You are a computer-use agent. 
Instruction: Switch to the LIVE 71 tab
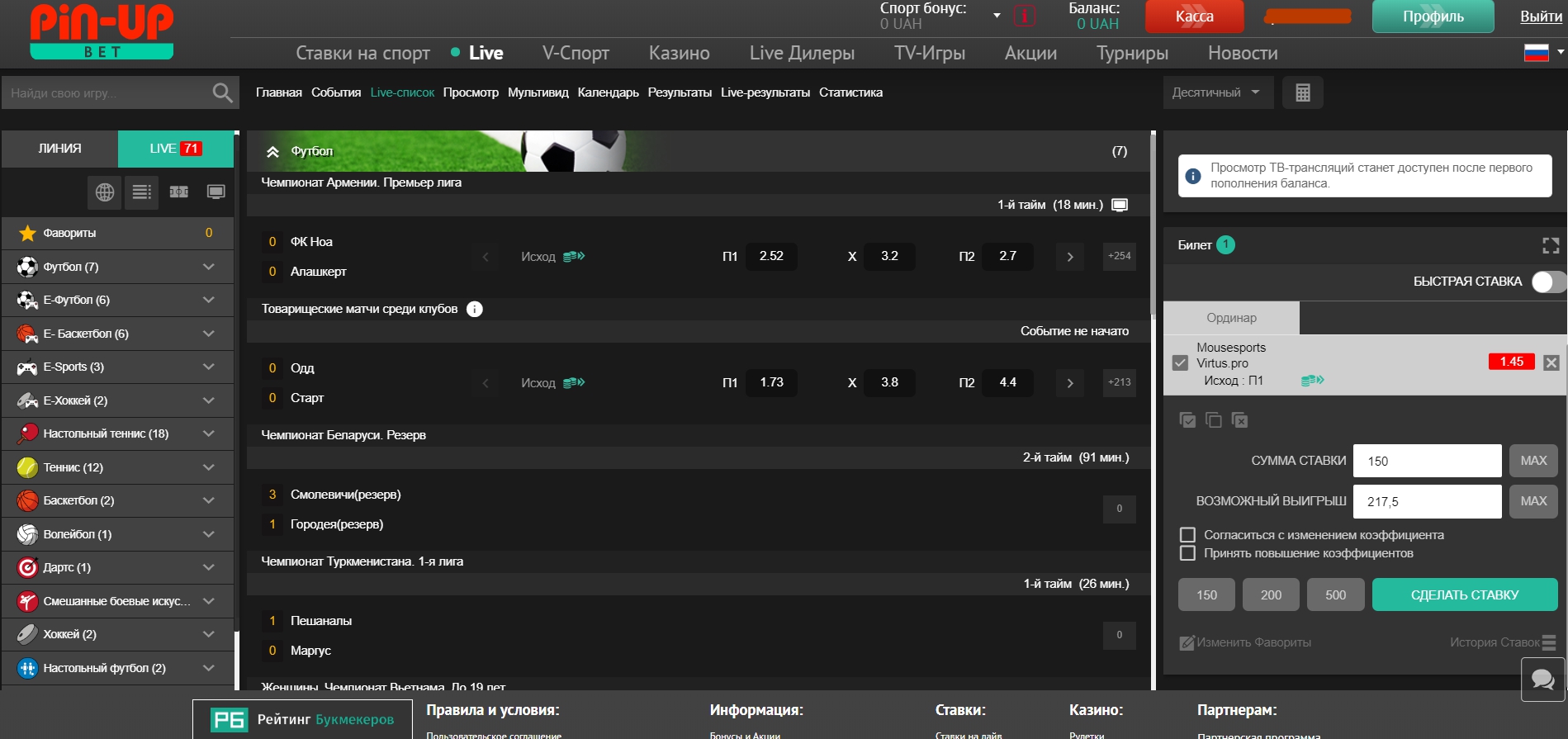point(176,149)
